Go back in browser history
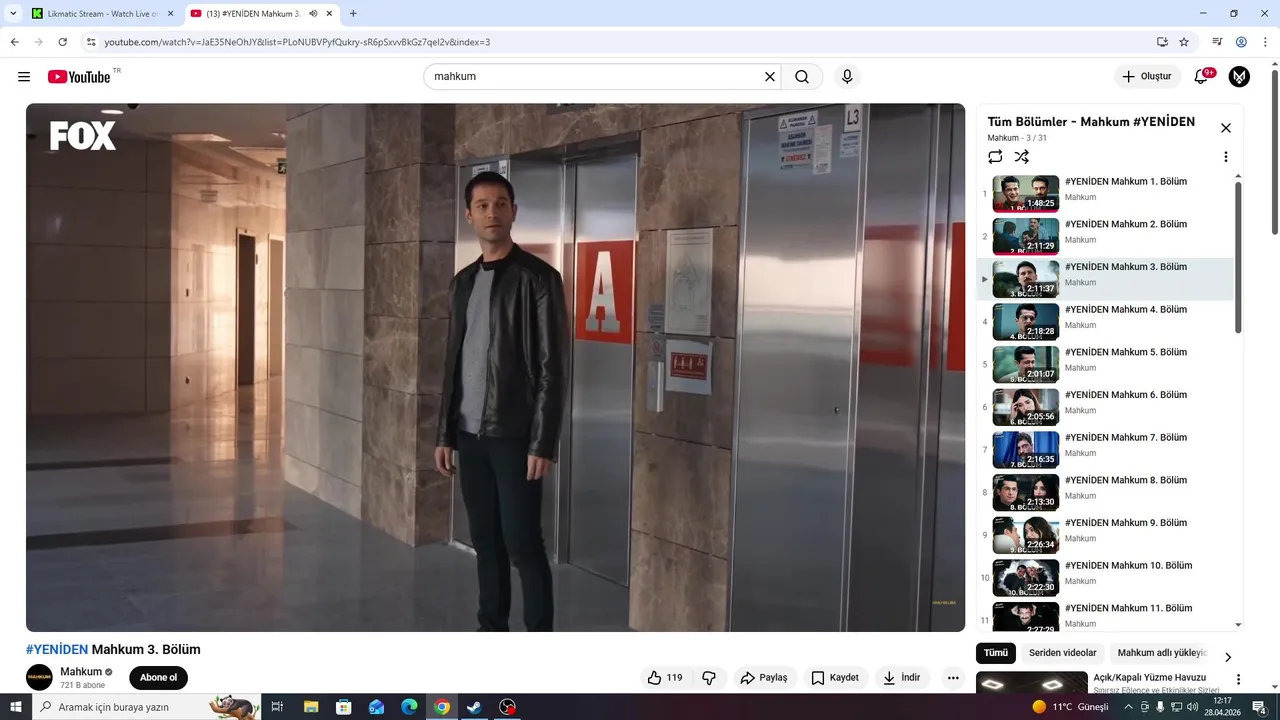Screen dimensions: 1280x720 point(14,42)
